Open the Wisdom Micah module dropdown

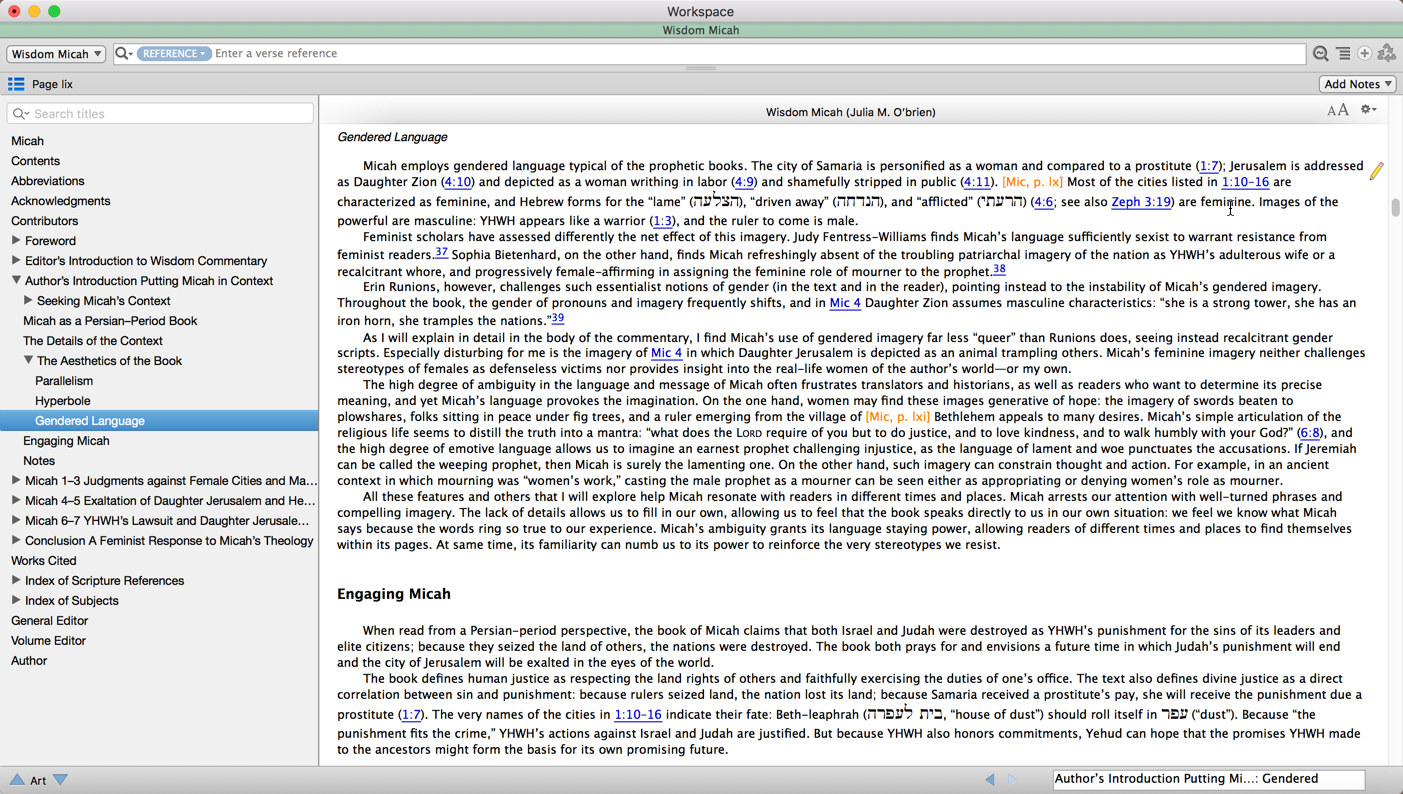pyautogui.click(x=56, y=54)
